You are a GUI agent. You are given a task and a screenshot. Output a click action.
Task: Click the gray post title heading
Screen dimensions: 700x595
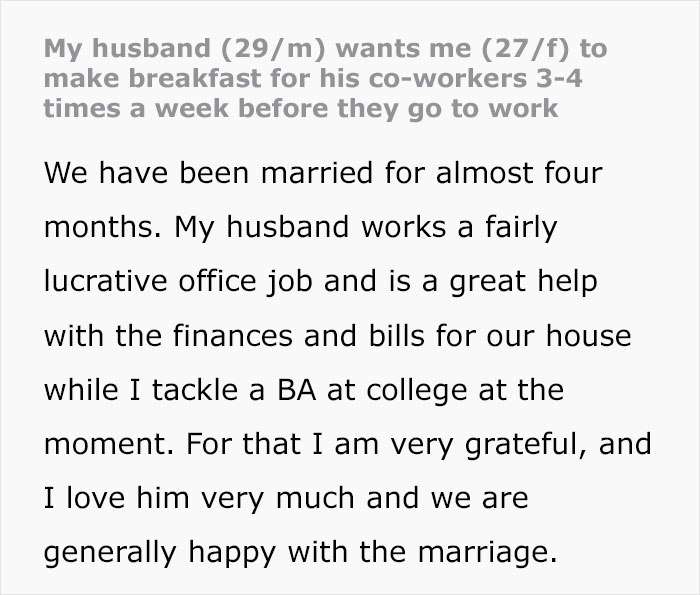coord(325,77)
